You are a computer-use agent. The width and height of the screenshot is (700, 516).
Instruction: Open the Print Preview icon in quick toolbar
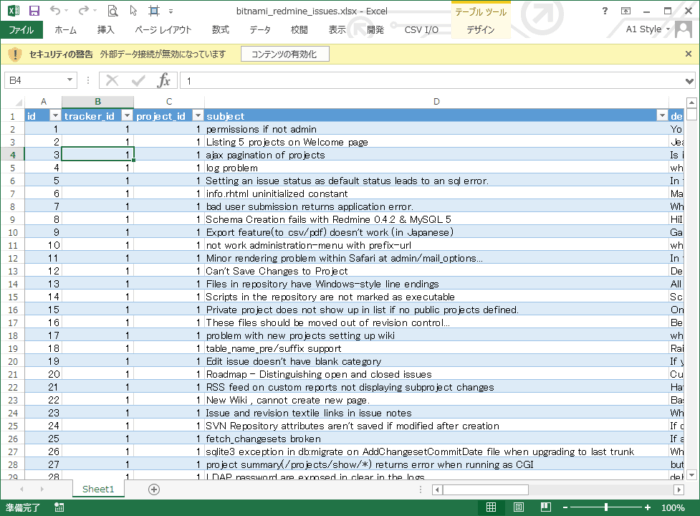[113, 11]
